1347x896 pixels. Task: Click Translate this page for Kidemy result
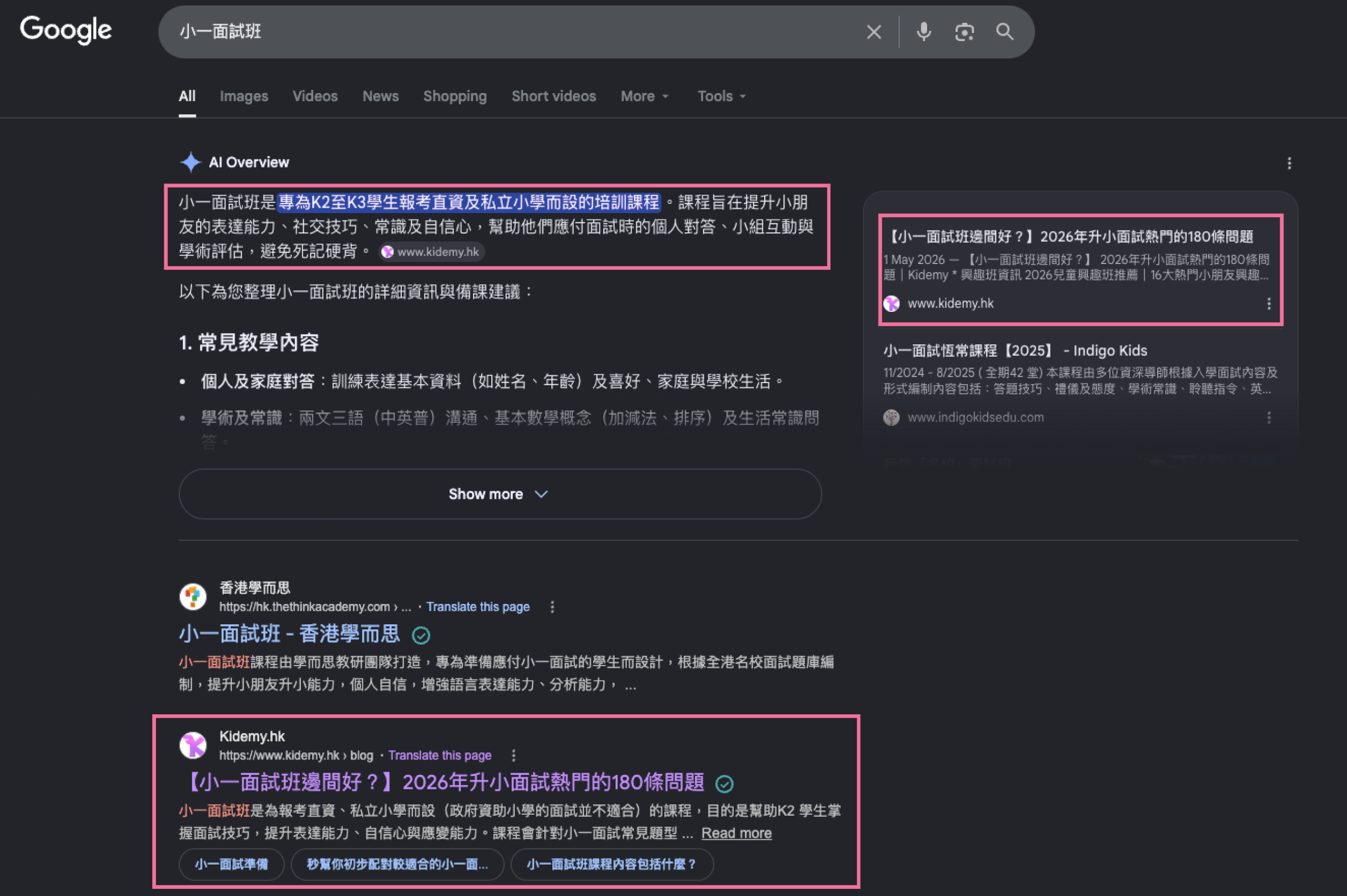tap(440, 756)
